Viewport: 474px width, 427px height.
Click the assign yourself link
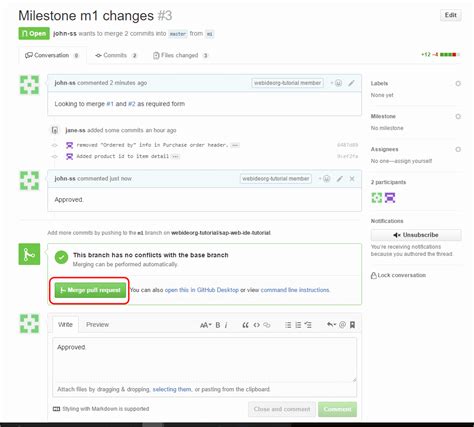[x=413, y=161]
